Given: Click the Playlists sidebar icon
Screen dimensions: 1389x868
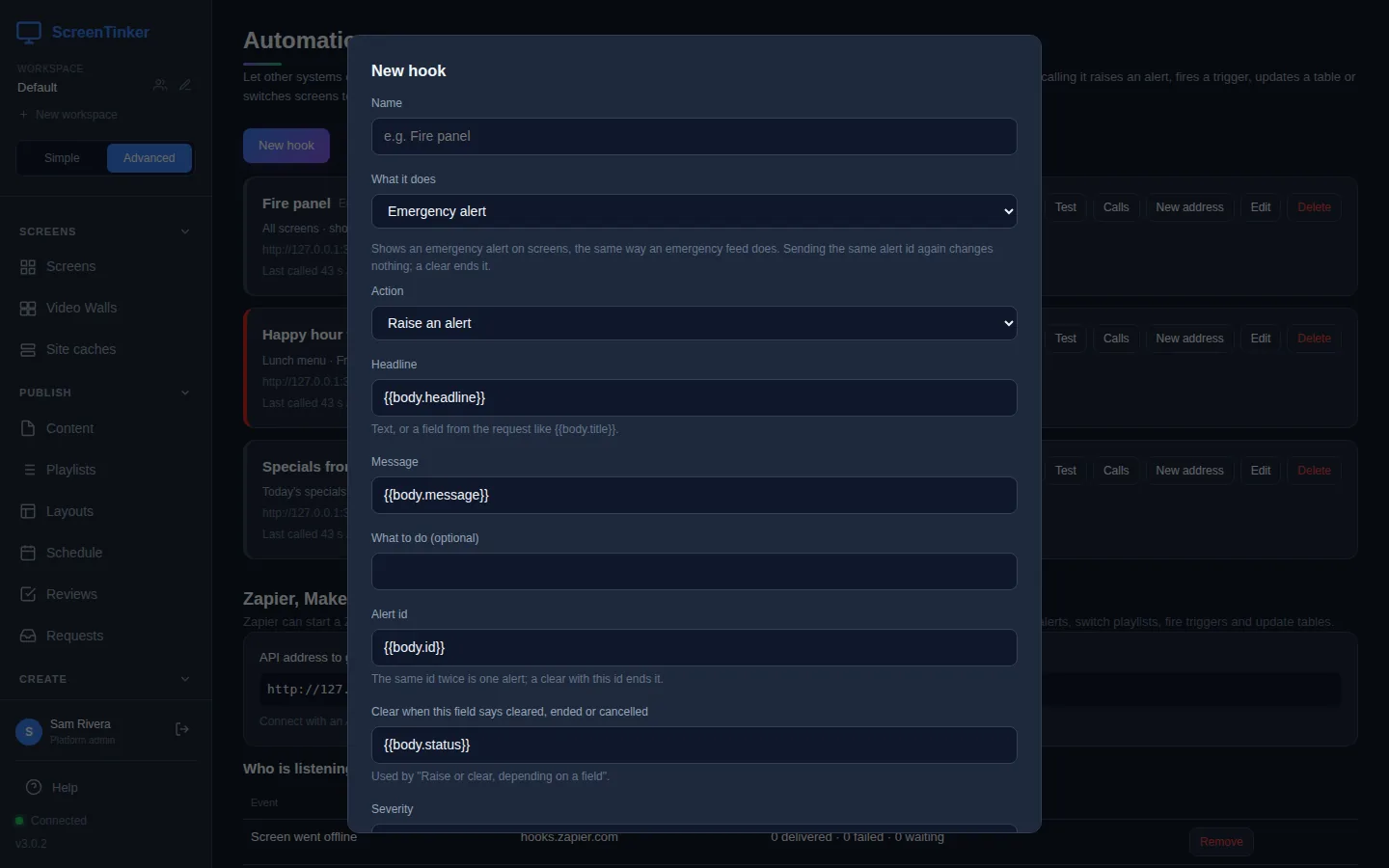Looking at the screenshot, I should (x=28, y=470).
